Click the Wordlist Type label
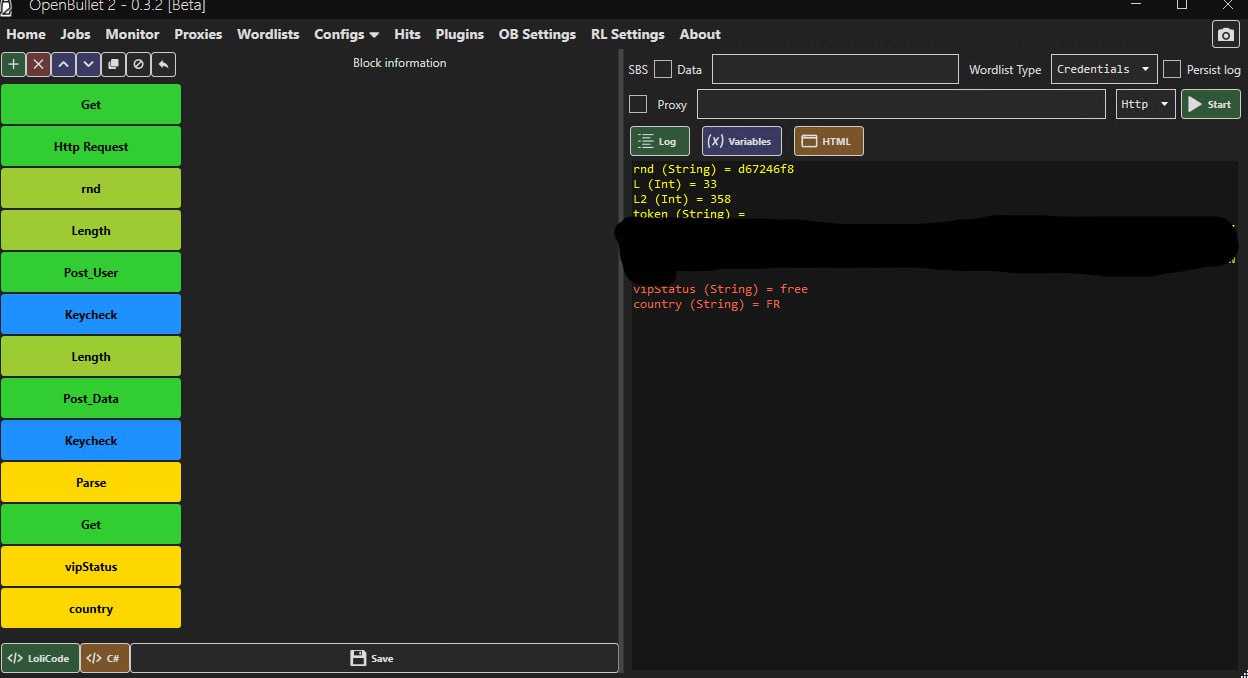Image resolution: width=1248 pixels, height=678 pixels. 1005,70
